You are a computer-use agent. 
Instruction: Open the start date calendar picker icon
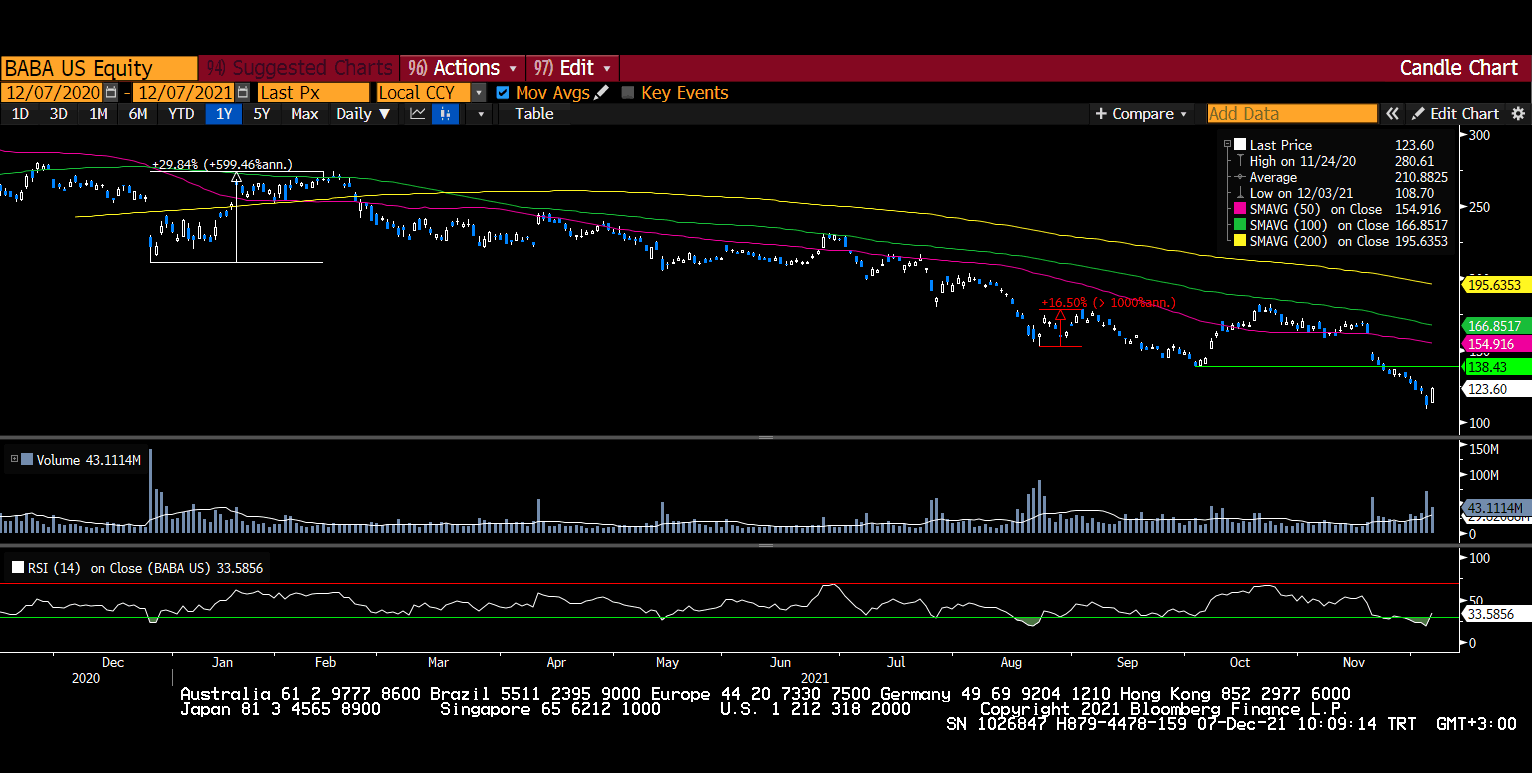[111, 92]
